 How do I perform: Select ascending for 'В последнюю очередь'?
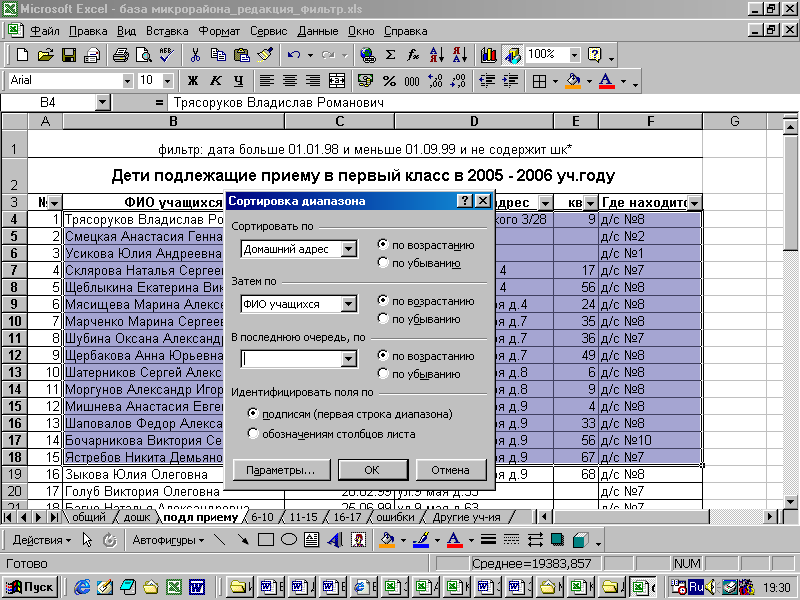(x=383, y=355)
